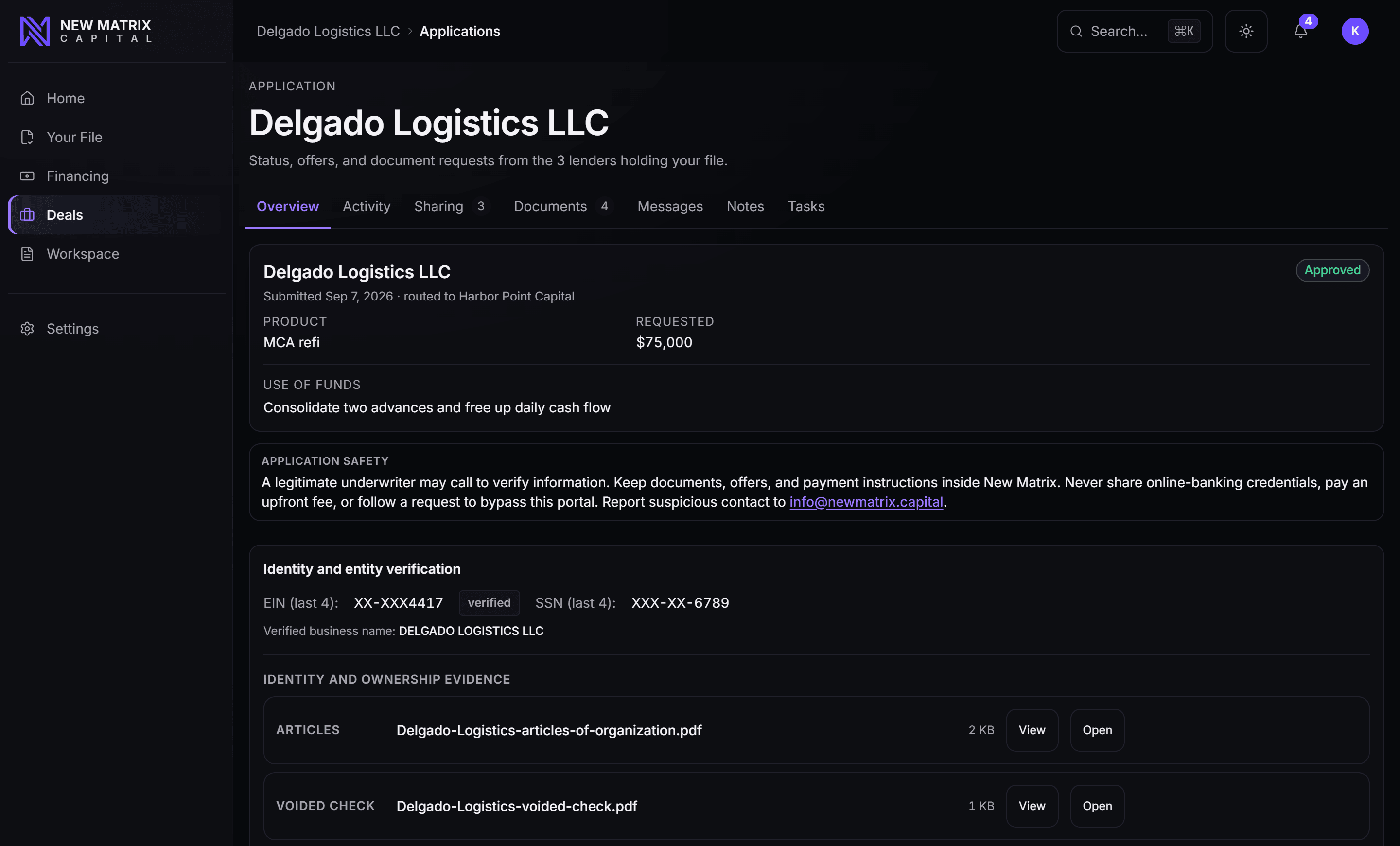Click the XXX-XX-6789 SSN value
The height and width of the screenshot is (846, 1400).
[x=680, y=603]
